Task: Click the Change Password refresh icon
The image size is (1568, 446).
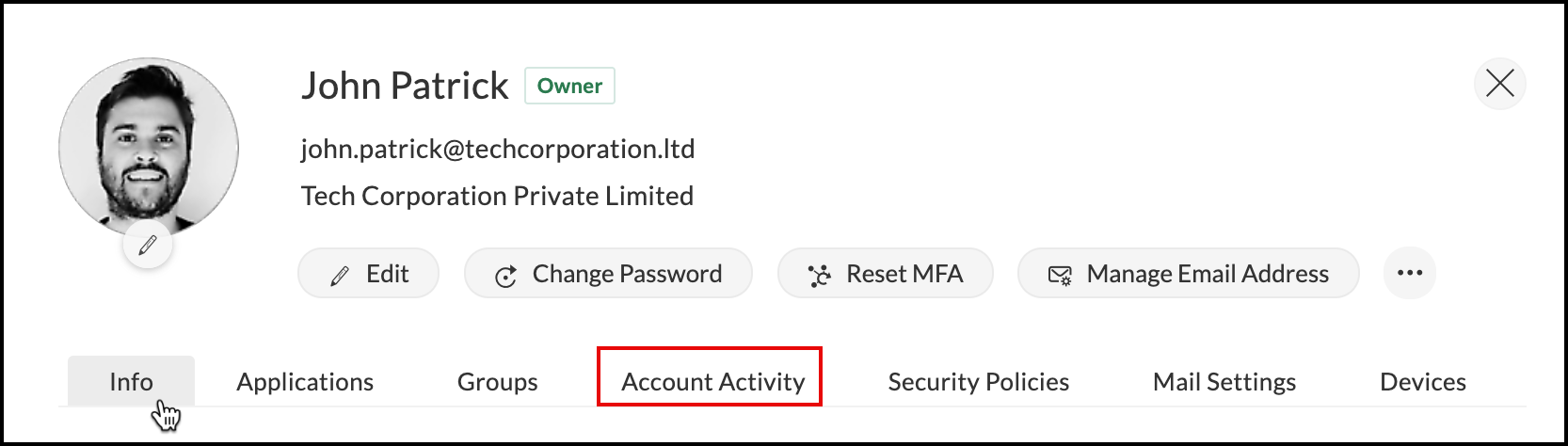Action: tap(505, 276)
